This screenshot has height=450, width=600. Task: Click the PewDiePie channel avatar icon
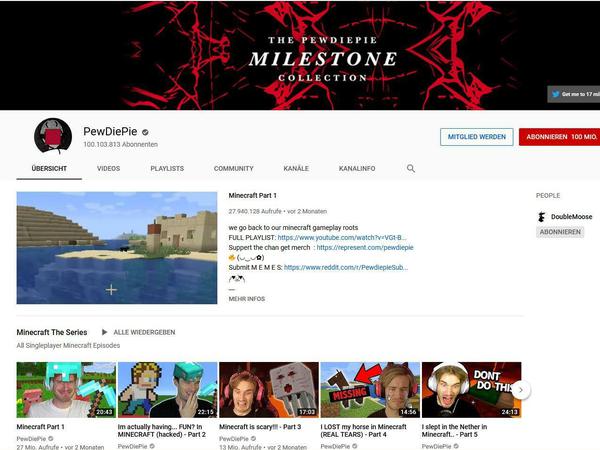tap(53, 136)
